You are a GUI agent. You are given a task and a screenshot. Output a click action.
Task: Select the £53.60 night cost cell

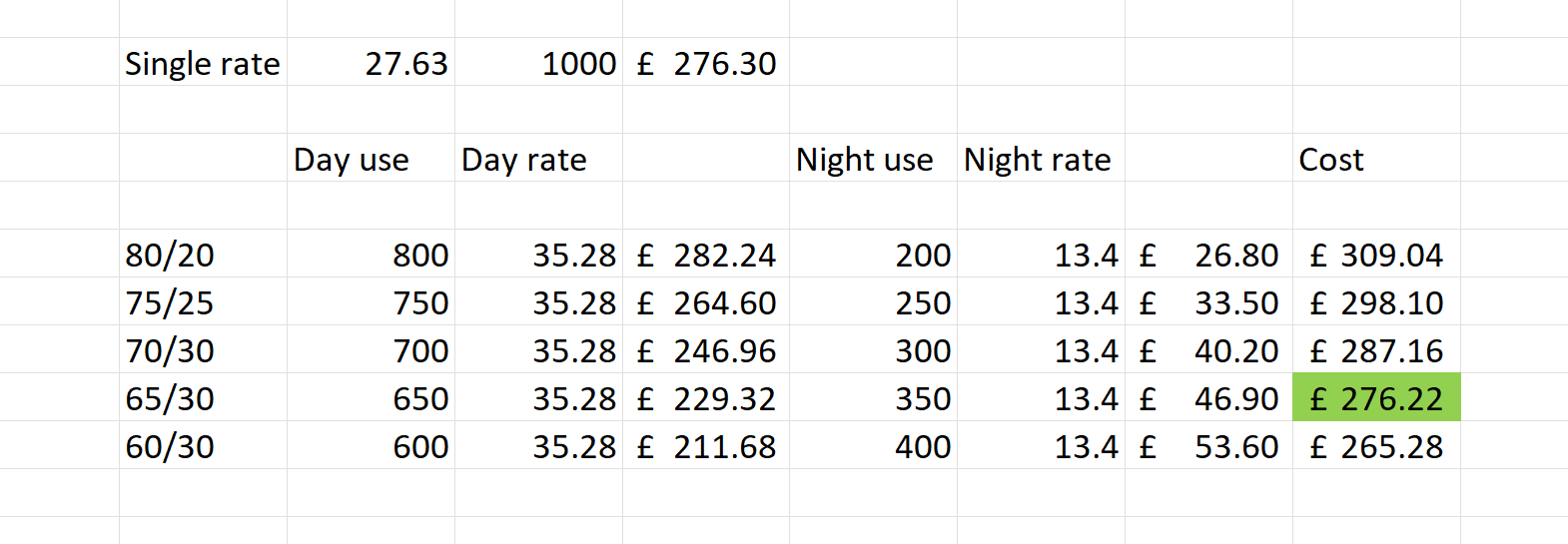[x=1209, y=446]
